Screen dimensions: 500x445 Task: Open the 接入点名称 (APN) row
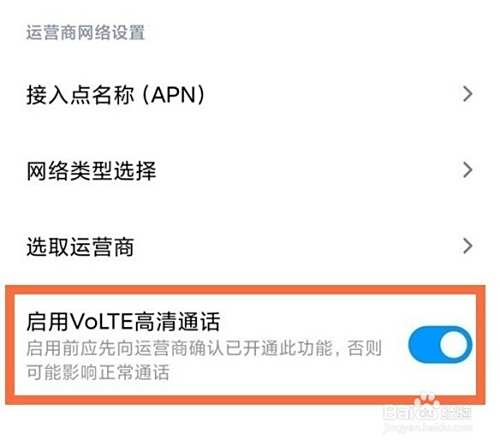click(250, 95)
